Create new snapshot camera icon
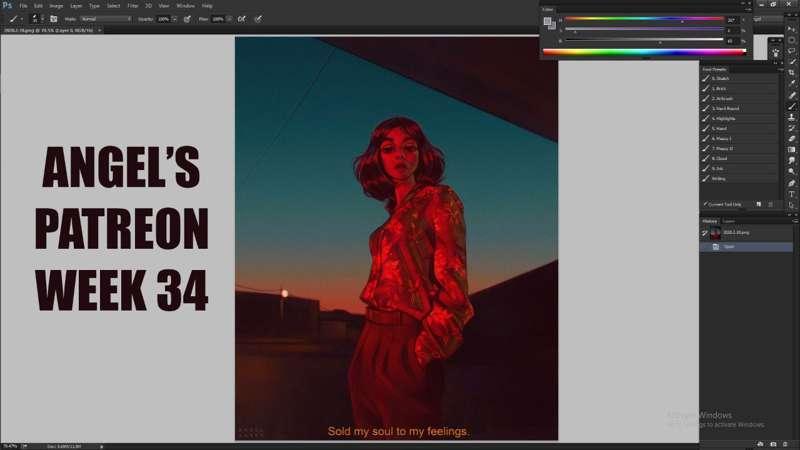Image resolution: width=800 pixels, height=450 pixels. [773, 445]
